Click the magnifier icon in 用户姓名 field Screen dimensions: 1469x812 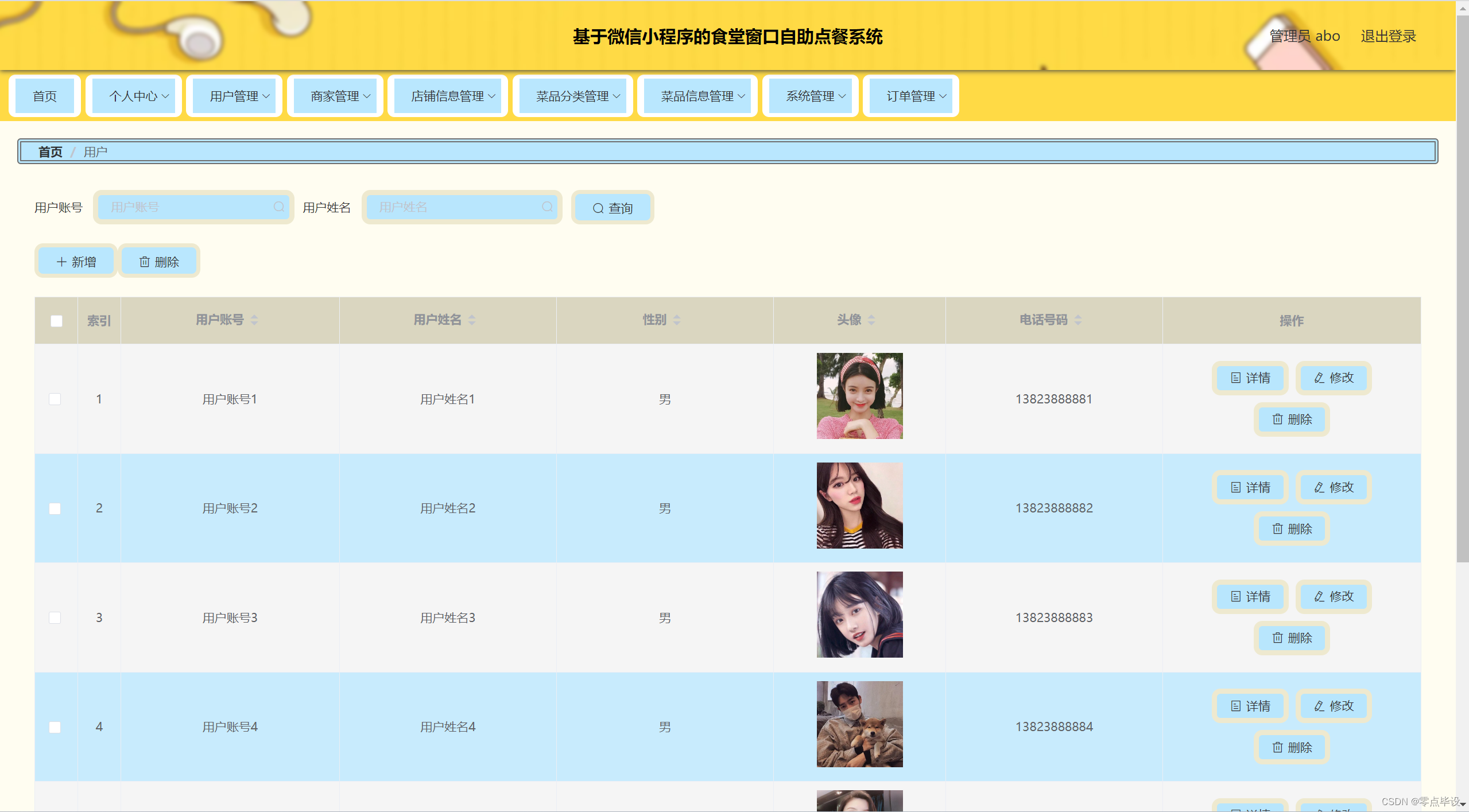[x=547, y=207]
